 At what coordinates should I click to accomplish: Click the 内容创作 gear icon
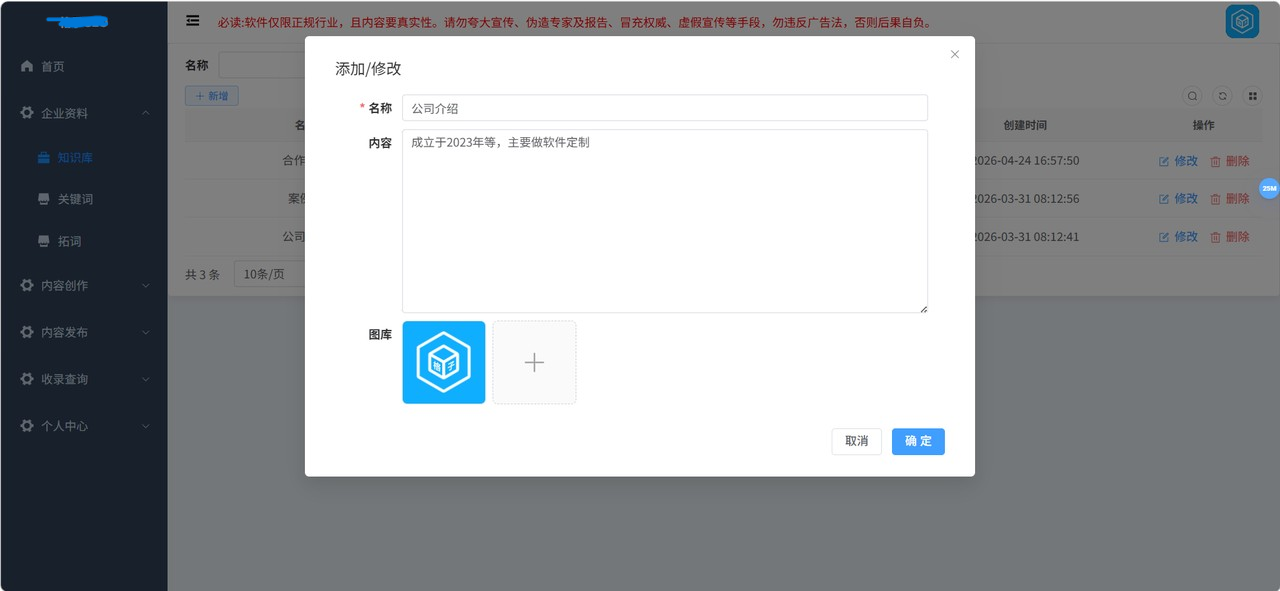point(27,285)
